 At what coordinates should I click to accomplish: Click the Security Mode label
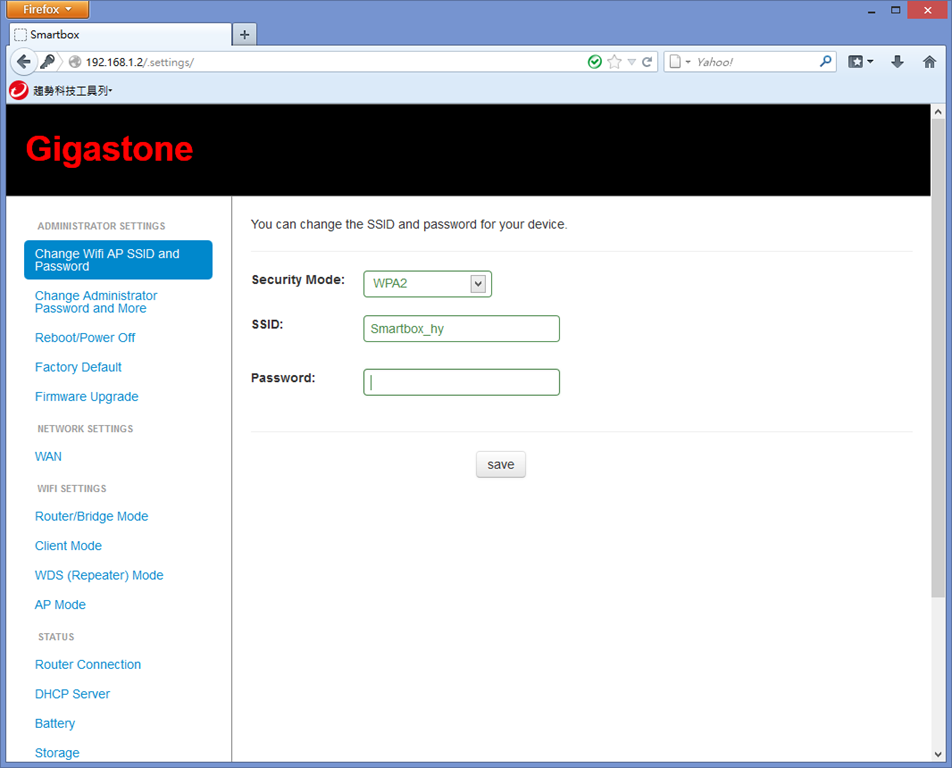(298, 280)
